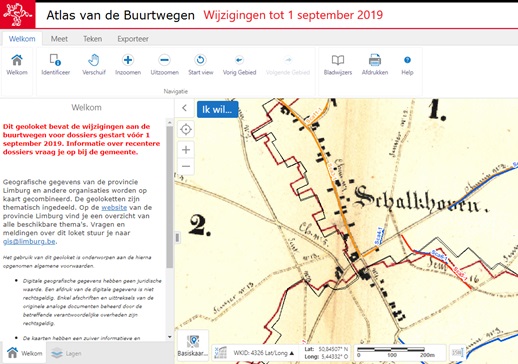Zoom in with the map plus button

tap(186, 150)
